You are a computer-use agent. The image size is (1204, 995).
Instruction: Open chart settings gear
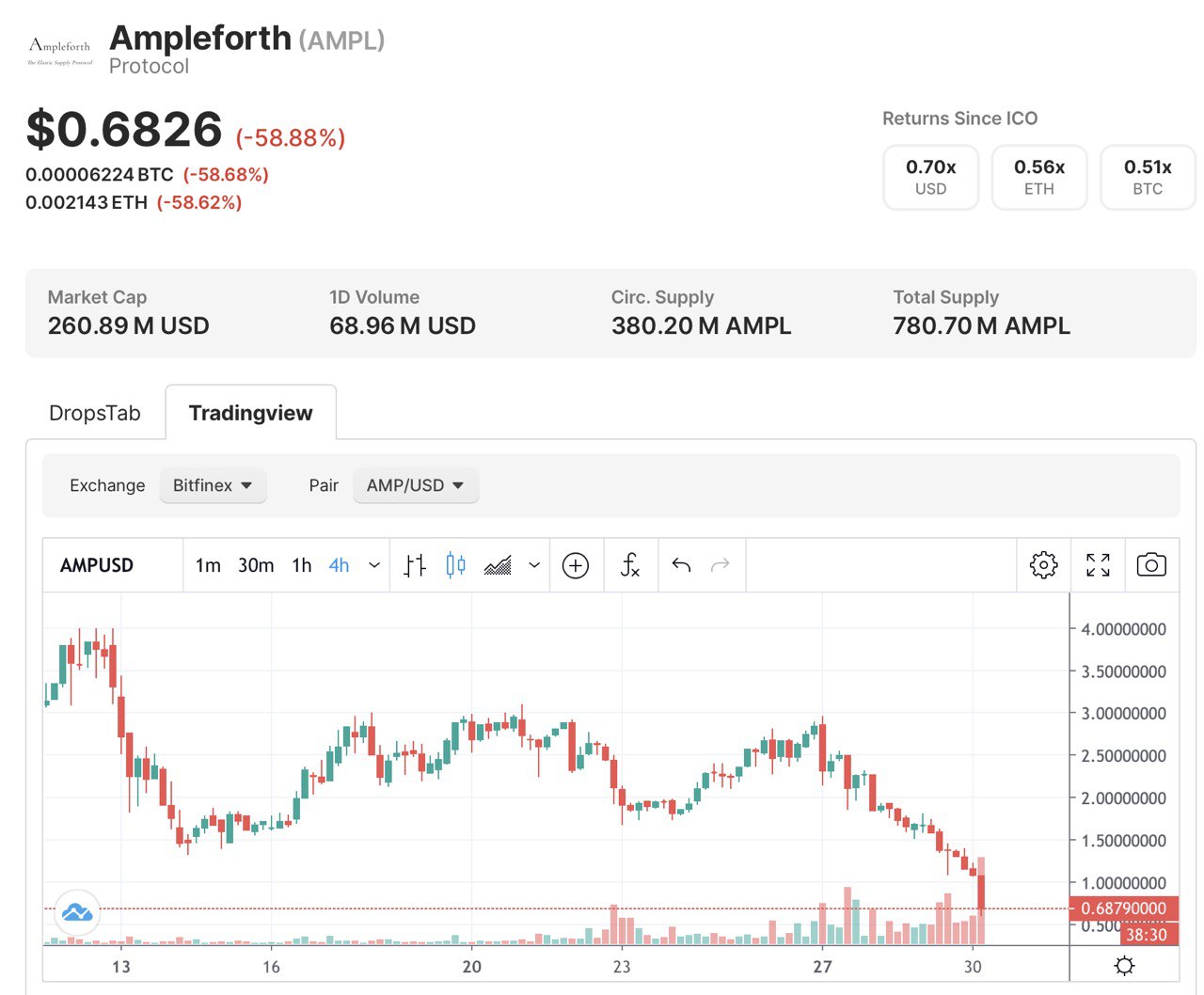tap(1044, 565)
